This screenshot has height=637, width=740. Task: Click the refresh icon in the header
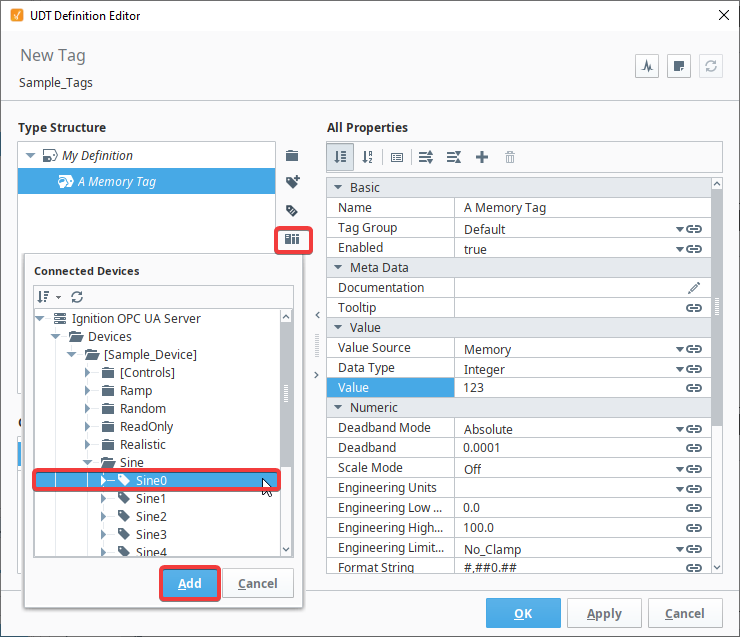point(711,66)
